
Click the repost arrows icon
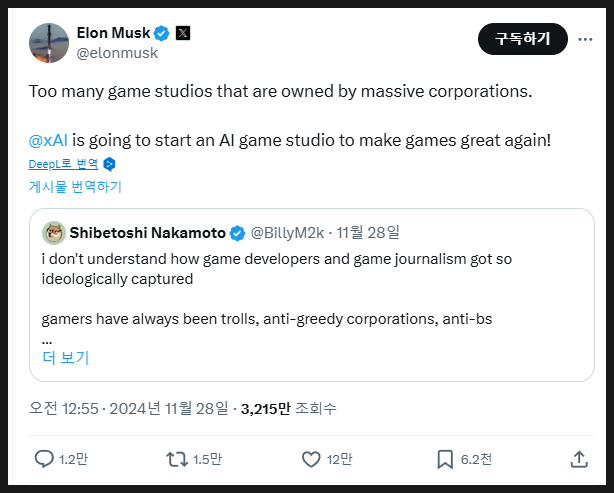176,459
